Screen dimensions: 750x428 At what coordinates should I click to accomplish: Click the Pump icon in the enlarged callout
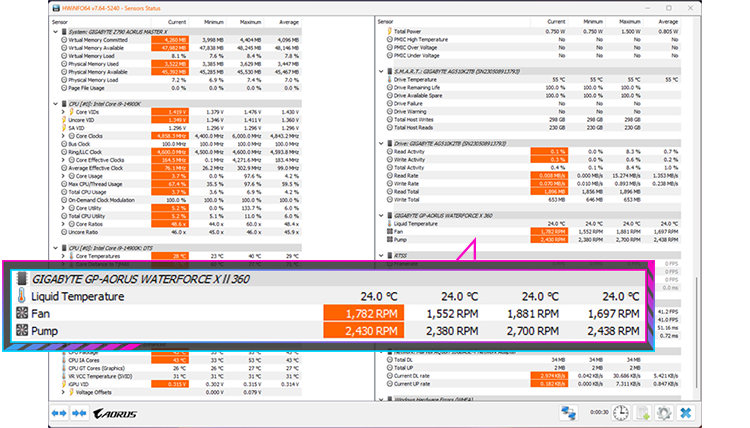coord(22,331)
